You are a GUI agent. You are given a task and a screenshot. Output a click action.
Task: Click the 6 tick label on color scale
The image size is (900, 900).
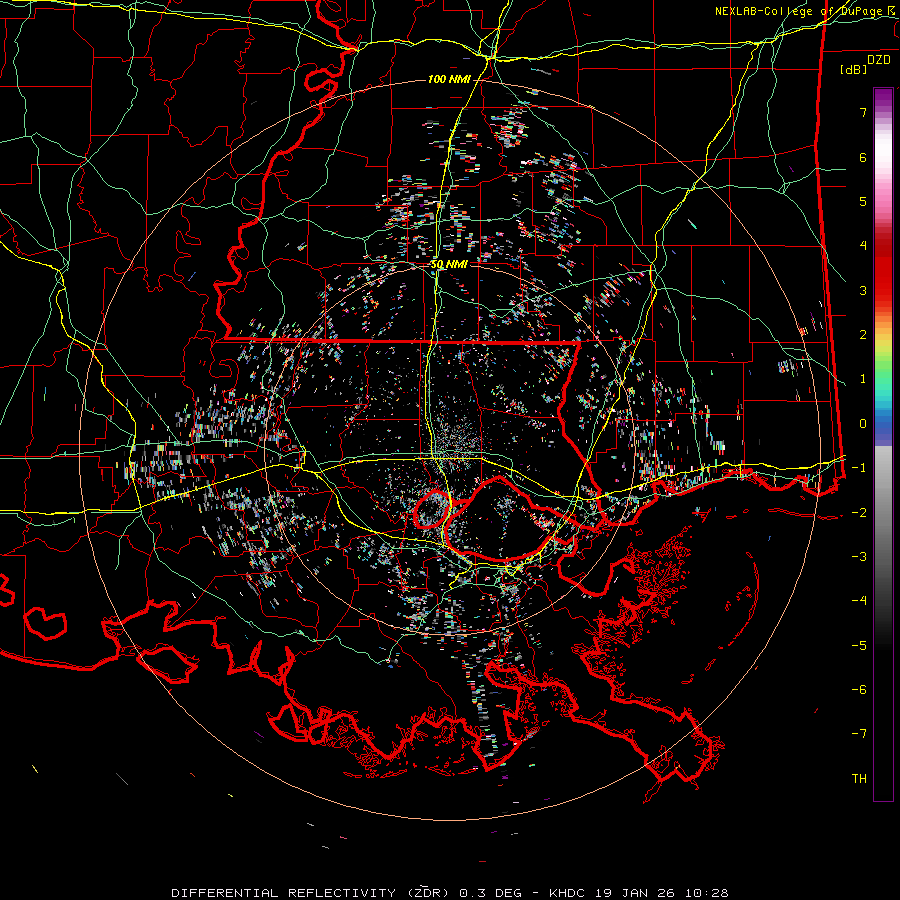pyautogui.click(x=863, y=157)
